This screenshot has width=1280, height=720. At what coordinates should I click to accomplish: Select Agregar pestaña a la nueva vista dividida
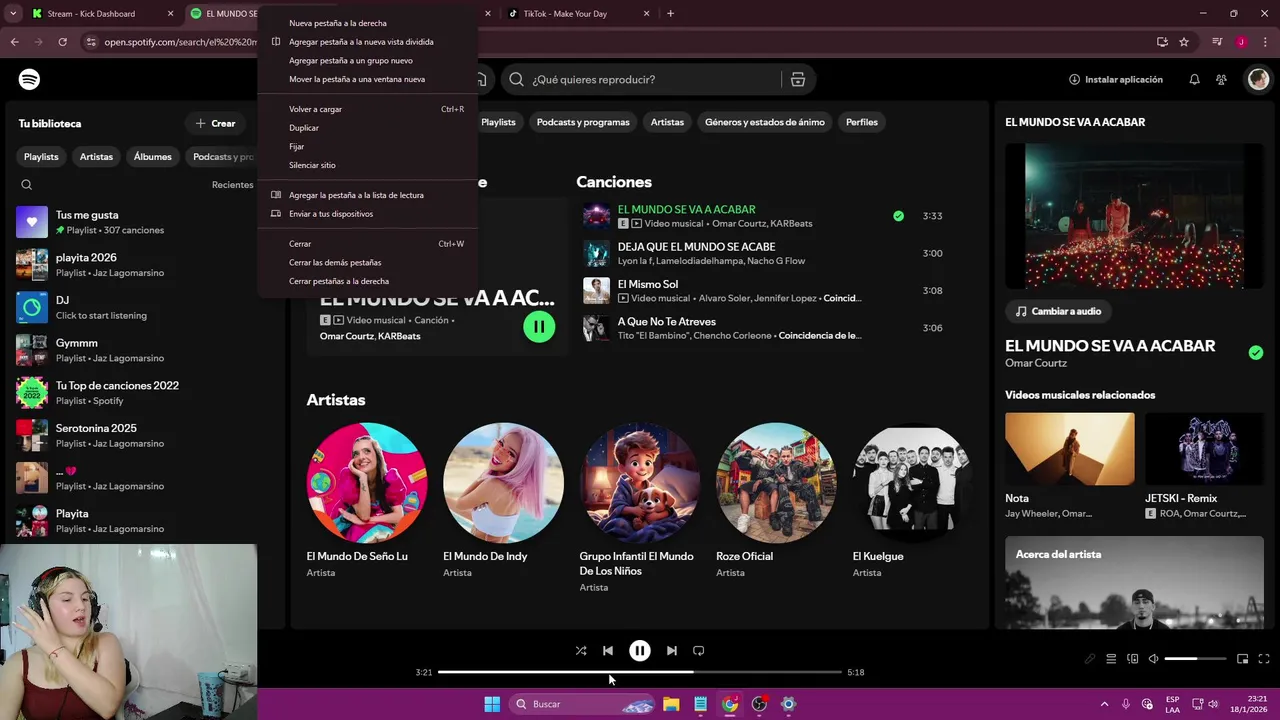(x=367, y=42)
